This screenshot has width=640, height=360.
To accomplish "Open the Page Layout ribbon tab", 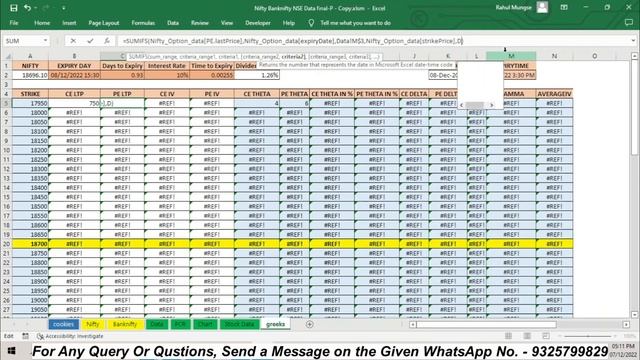I will coord(104,23).
